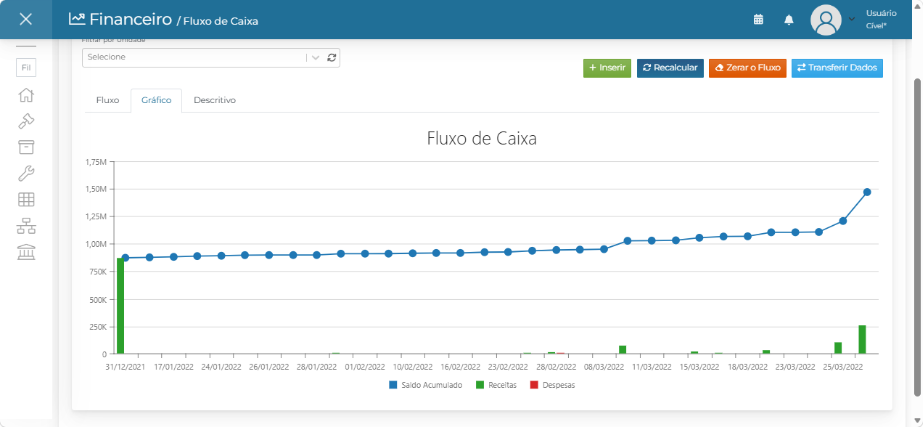
Task: Open the gavel icon in sidebar
Action: point(26,121)
